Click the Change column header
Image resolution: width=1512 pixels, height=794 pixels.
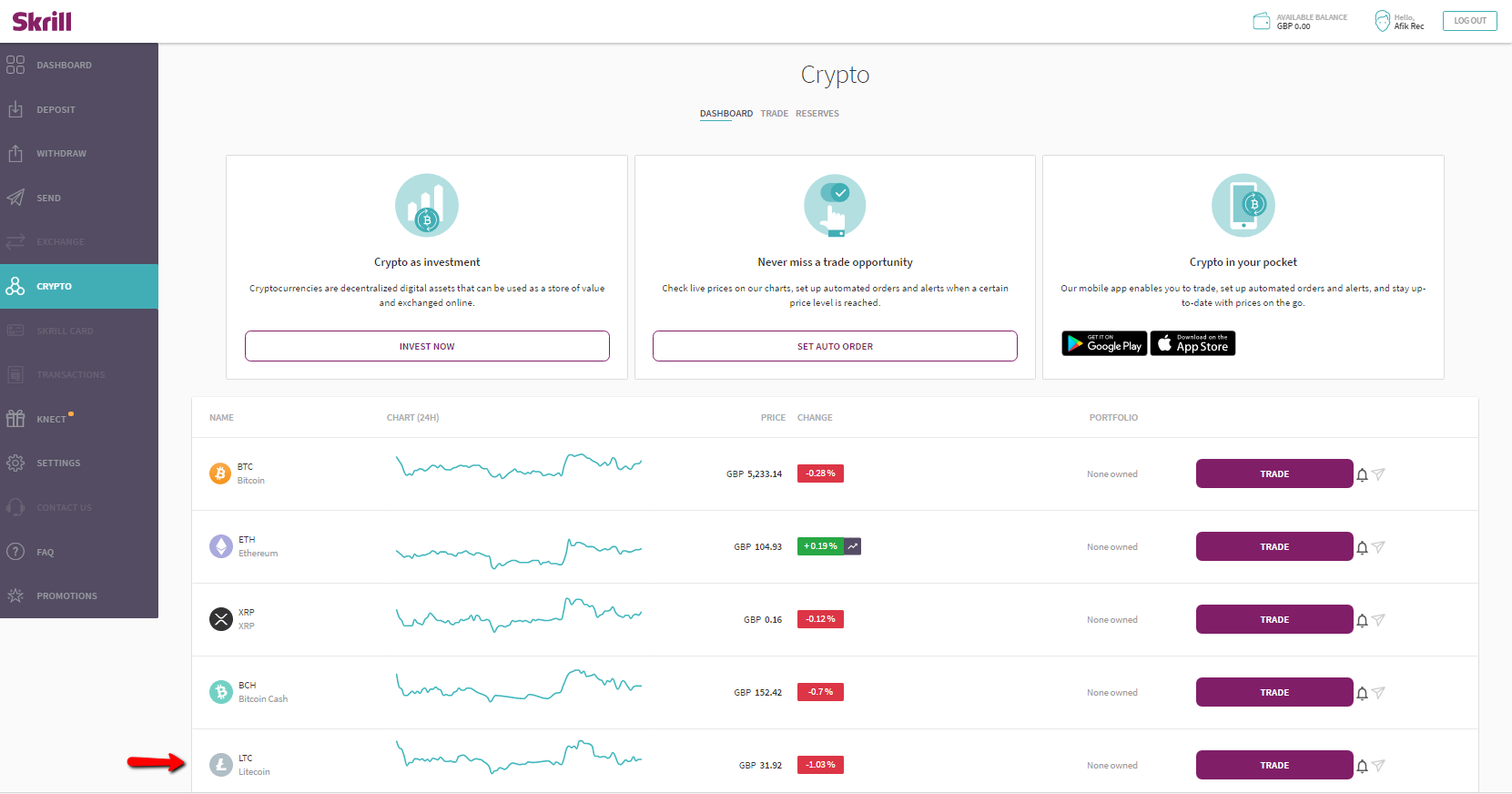click(815, 418)
